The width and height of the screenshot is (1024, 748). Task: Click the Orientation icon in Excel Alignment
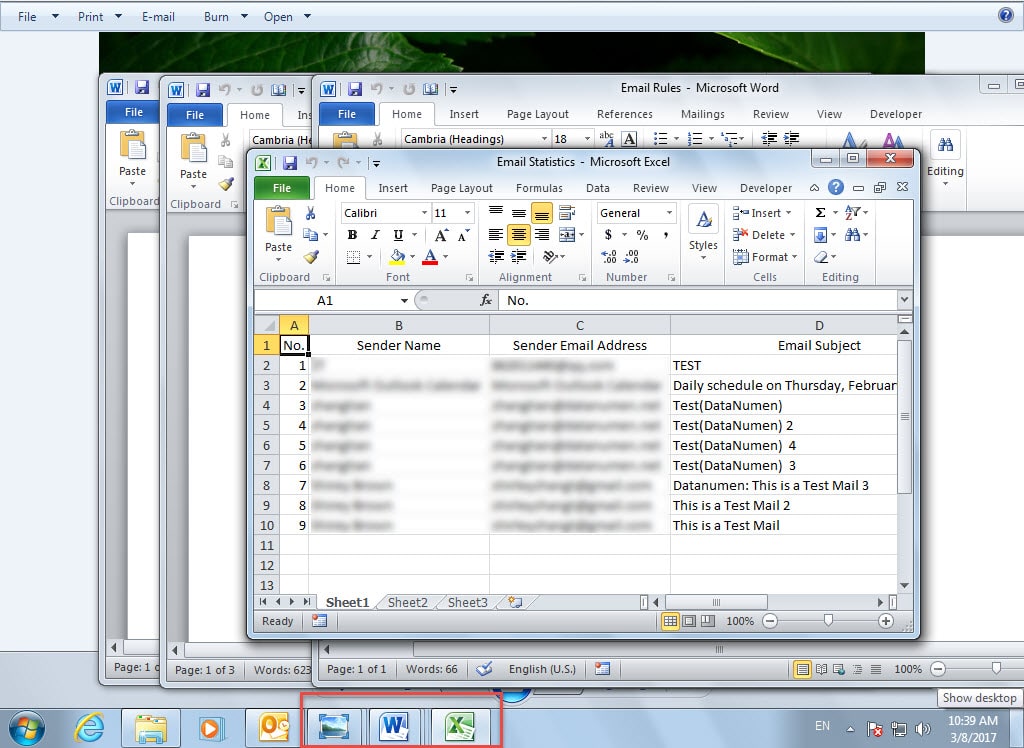[550, 257]
